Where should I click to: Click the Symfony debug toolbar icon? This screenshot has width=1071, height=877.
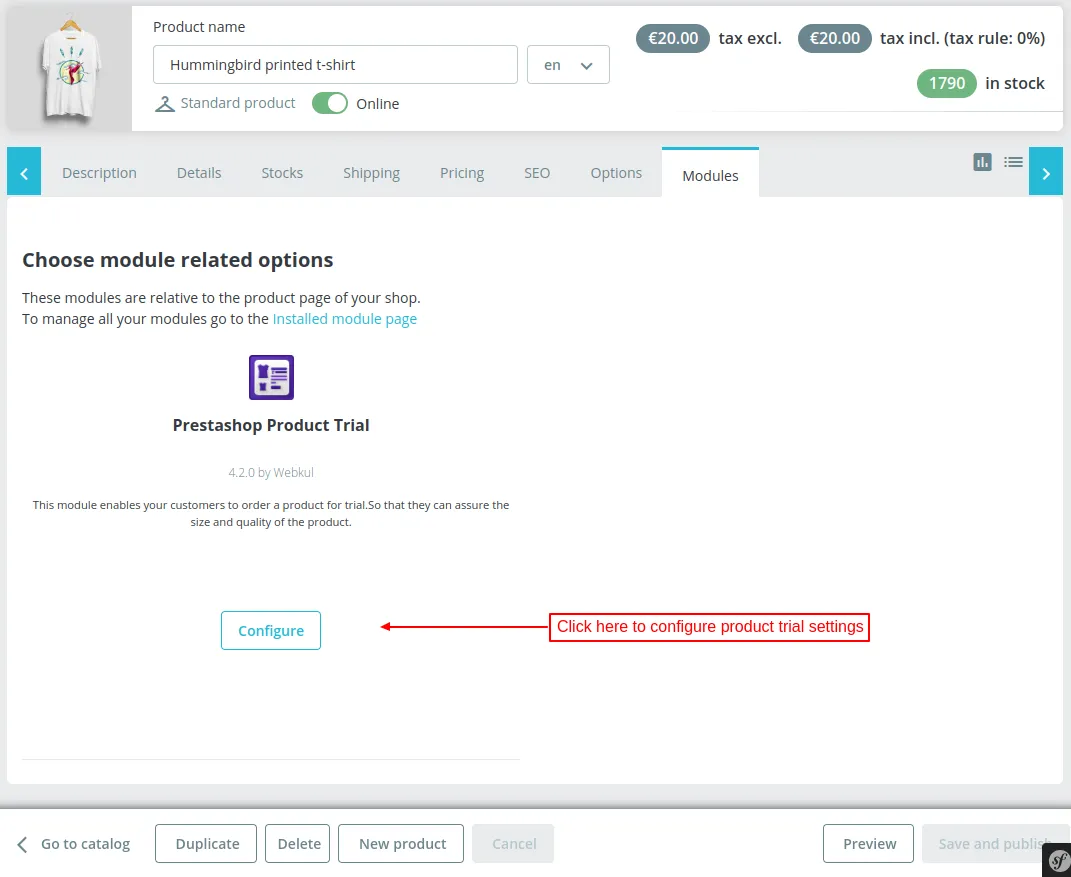point(1059,860)
